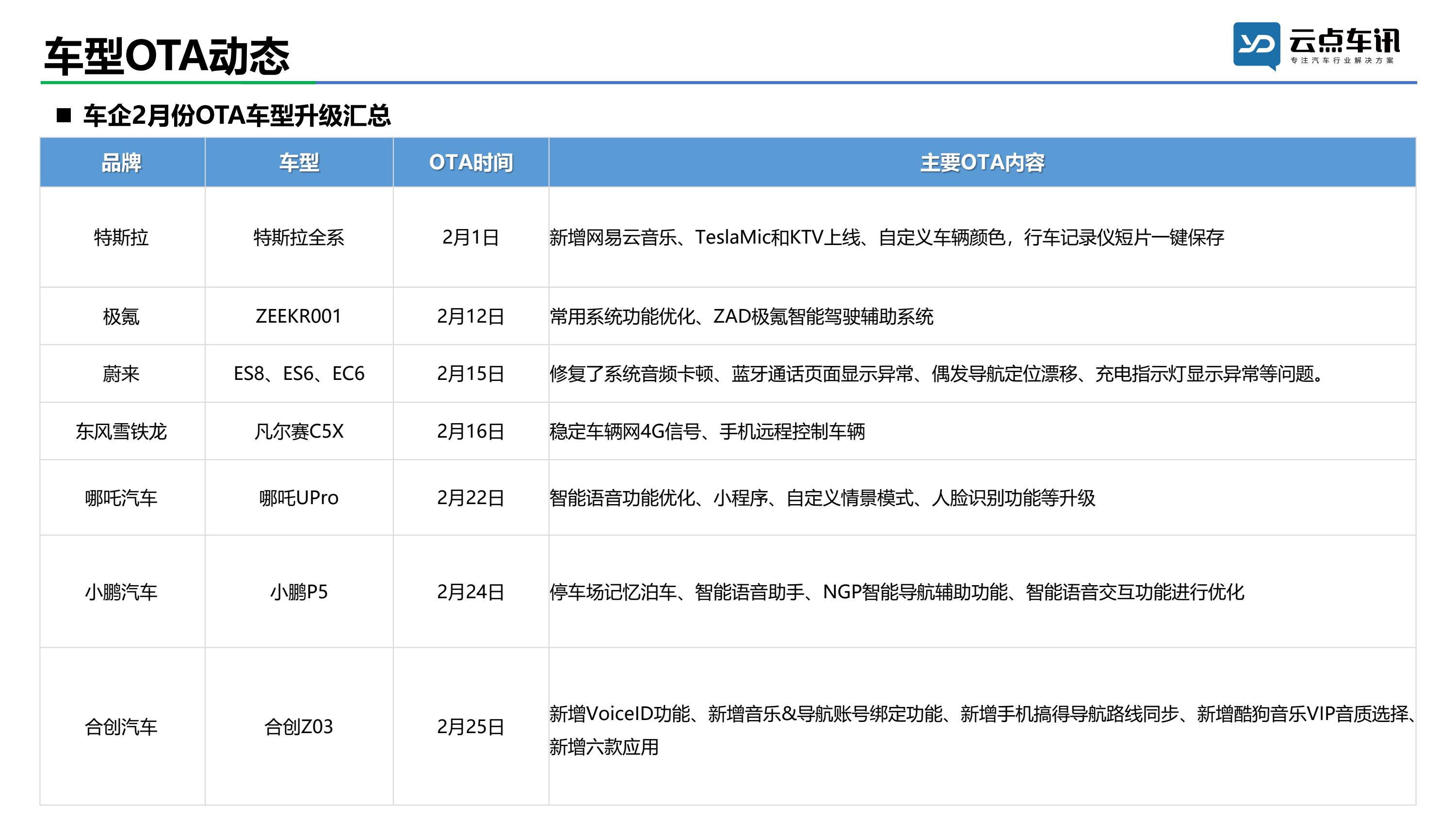Viewport: 1456px width, 819px height.
Task: Select the 车企2月份OTA车型升级汇总 subtitle
Action: pos(237,115)
